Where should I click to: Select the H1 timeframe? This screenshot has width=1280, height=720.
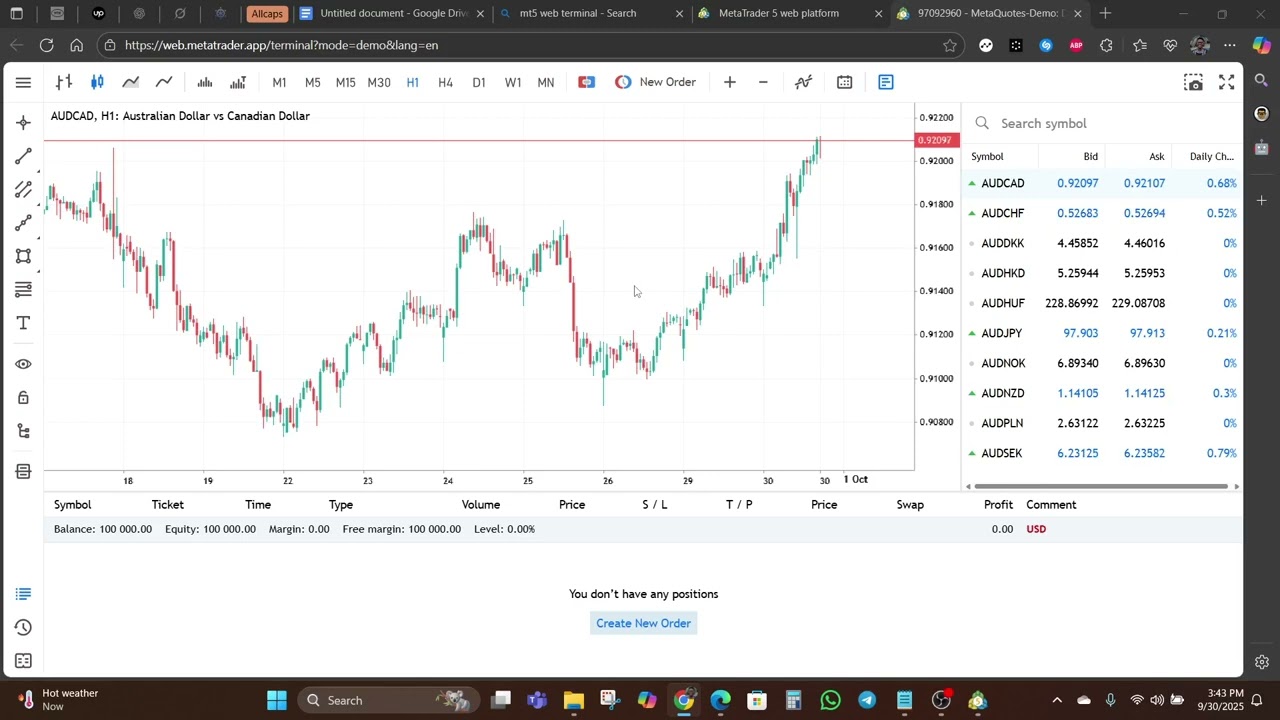click(412, 82)
